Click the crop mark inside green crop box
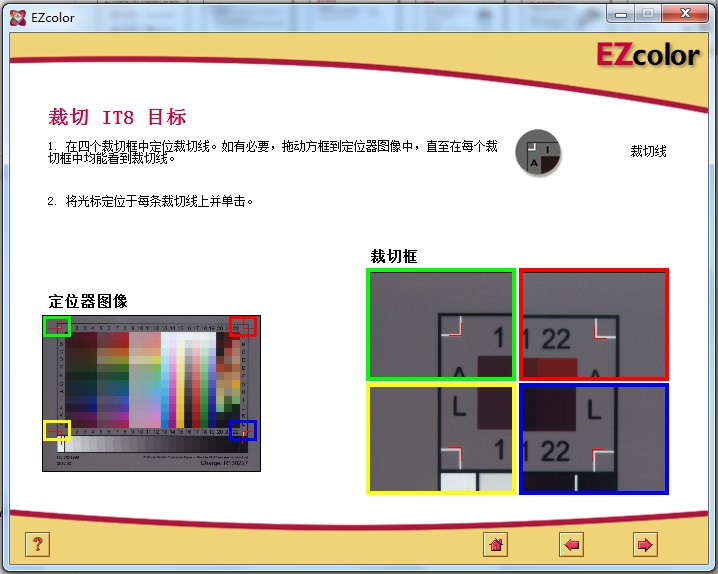 pos(454,327)
